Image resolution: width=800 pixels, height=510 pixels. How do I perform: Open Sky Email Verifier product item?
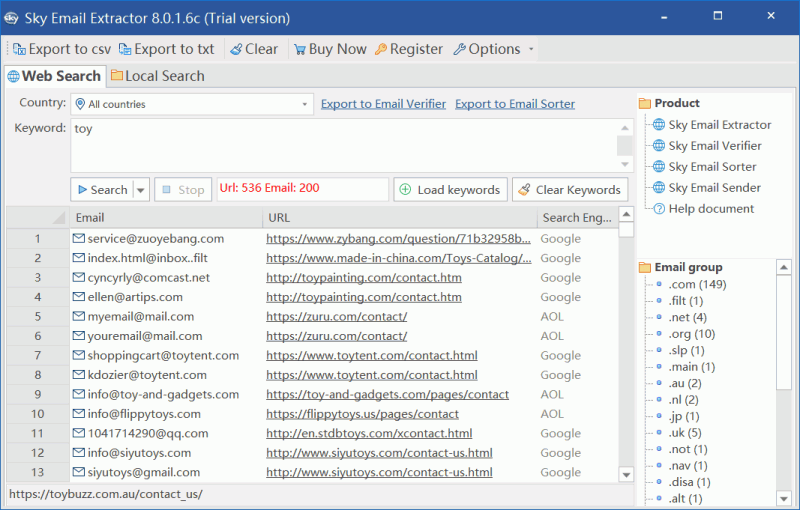point(715,146)
